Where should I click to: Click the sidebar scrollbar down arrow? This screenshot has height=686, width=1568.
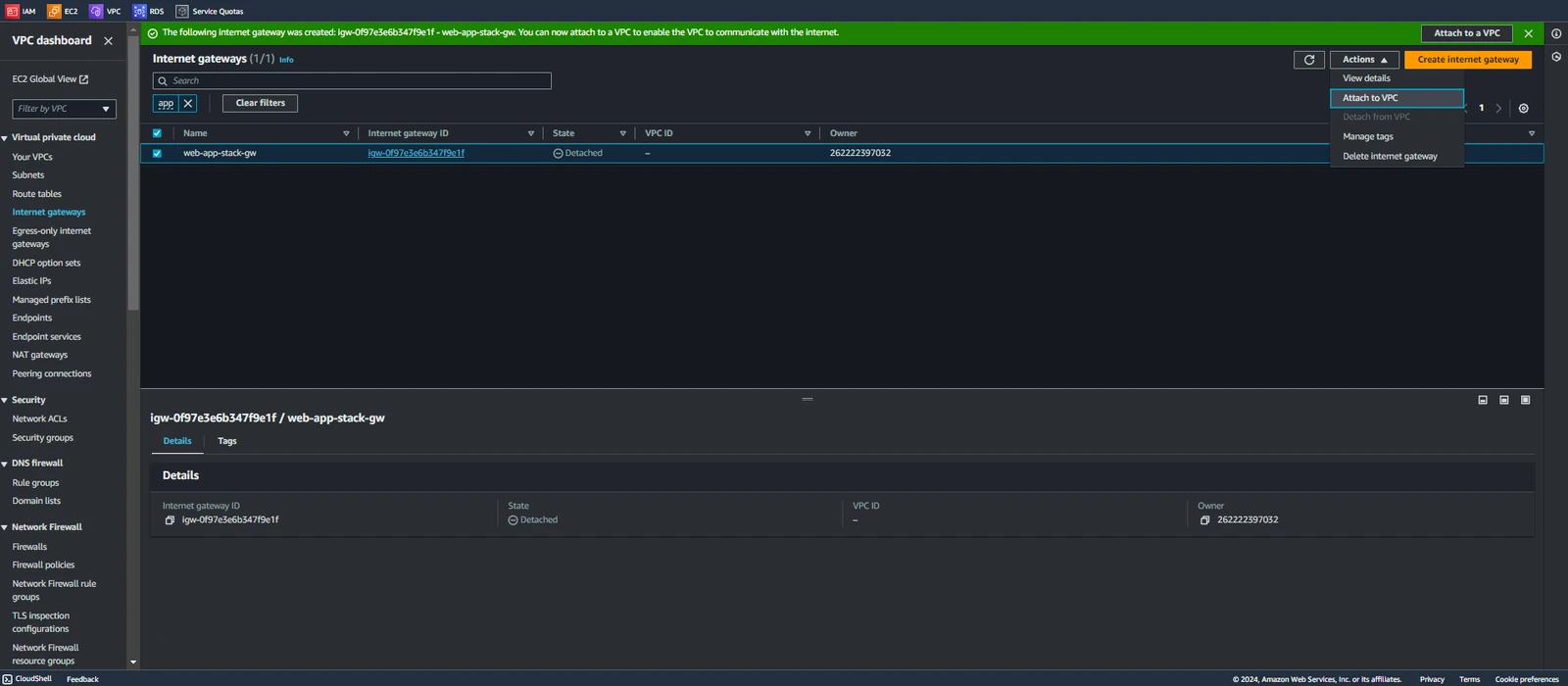[x=133, y=662]
